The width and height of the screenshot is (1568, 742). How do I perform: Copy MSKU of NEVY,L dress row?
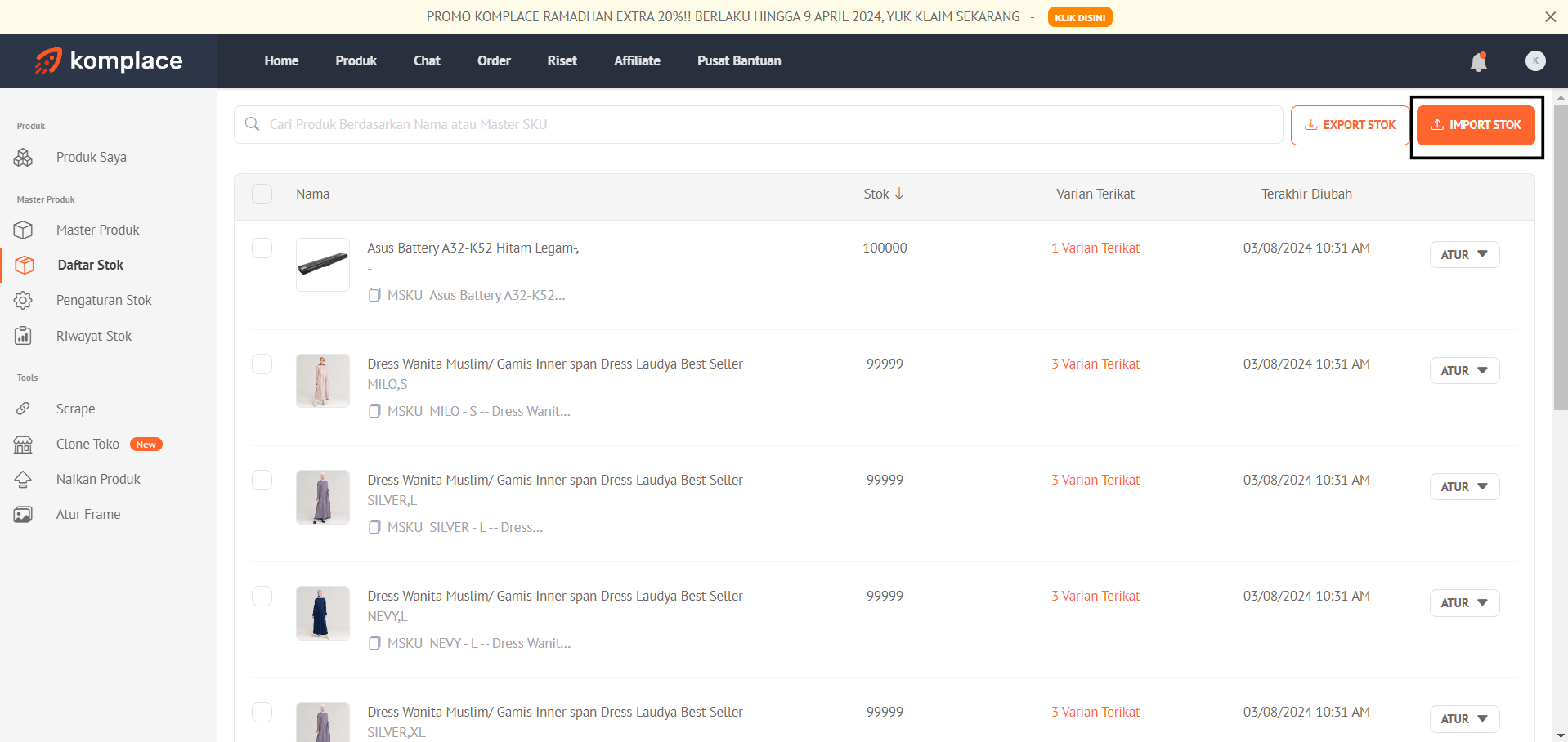[374, 643]
